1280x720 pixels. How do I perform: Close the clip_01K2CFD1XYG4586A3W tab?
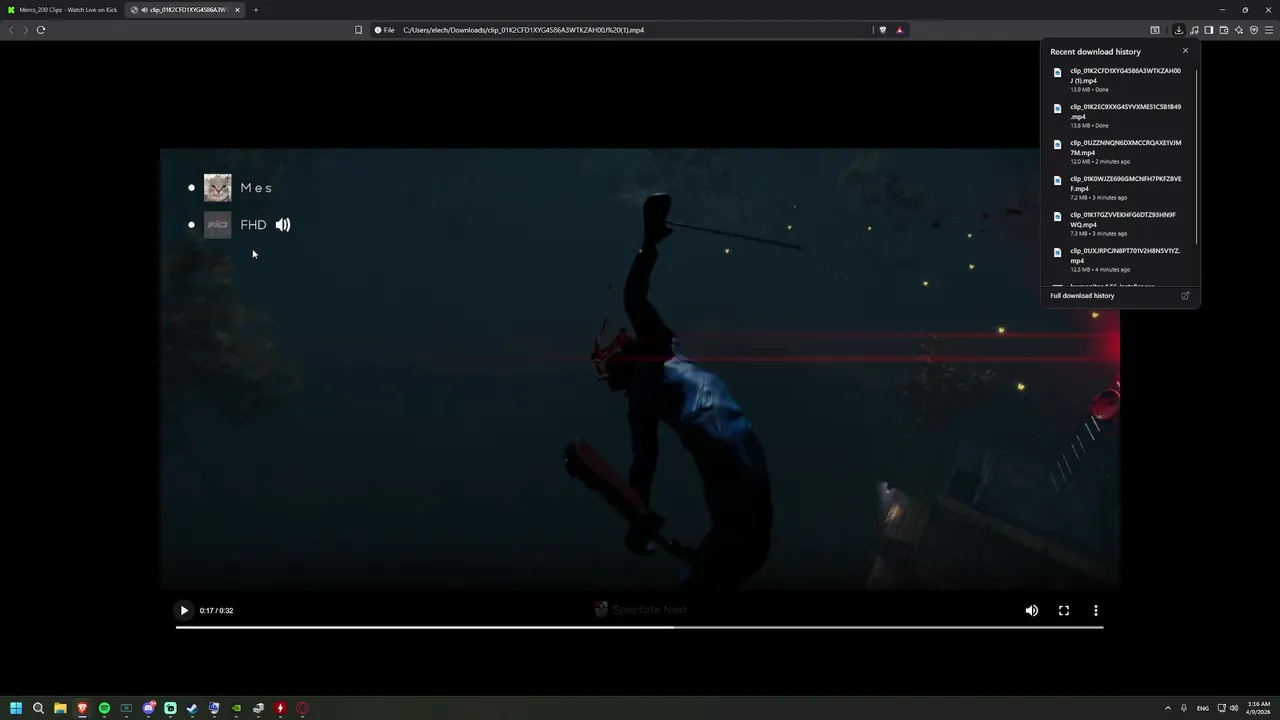[x=237, y=10]
